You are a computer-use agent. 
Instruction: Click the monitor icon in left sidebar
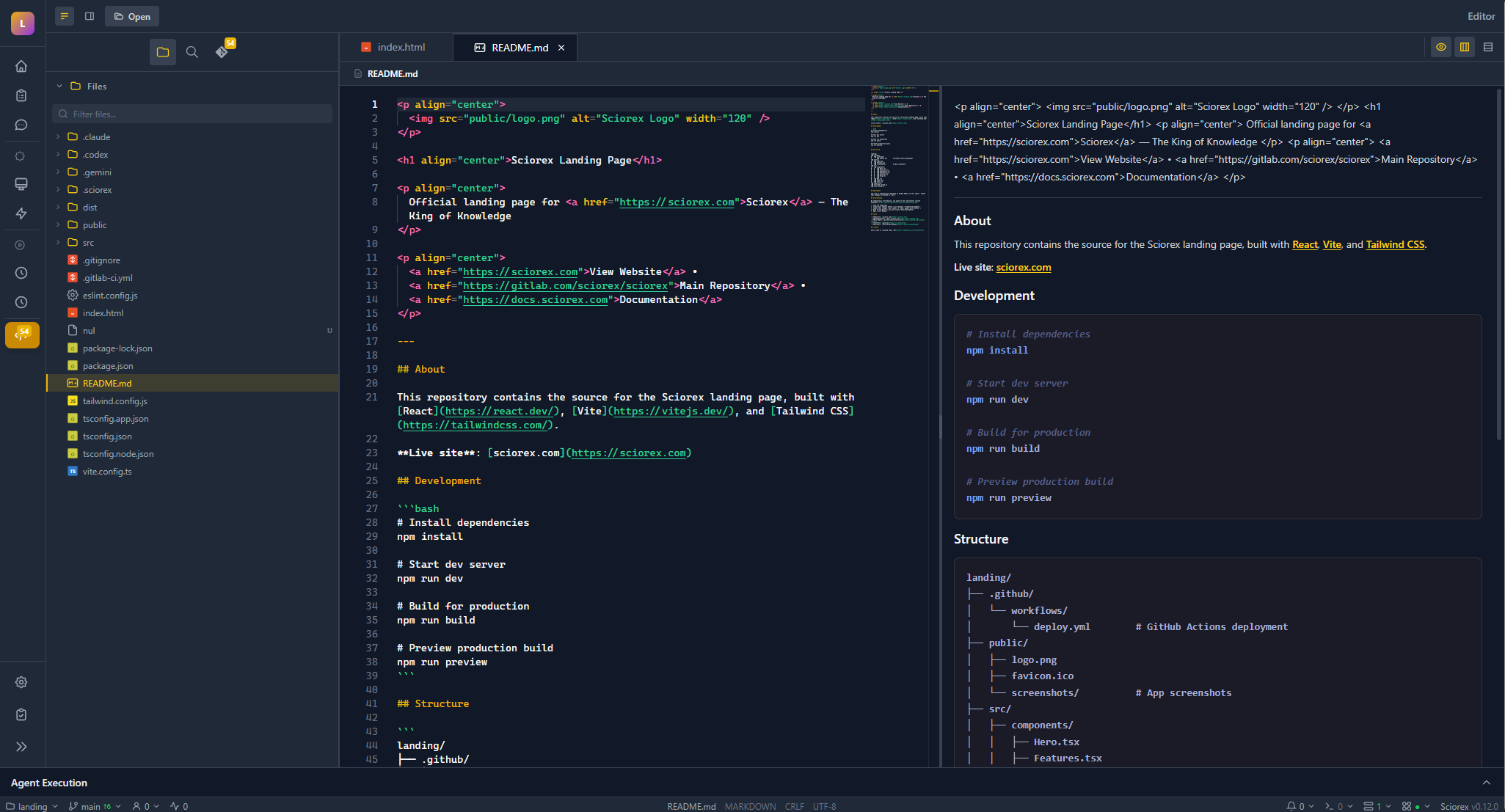tap(21, 184)
